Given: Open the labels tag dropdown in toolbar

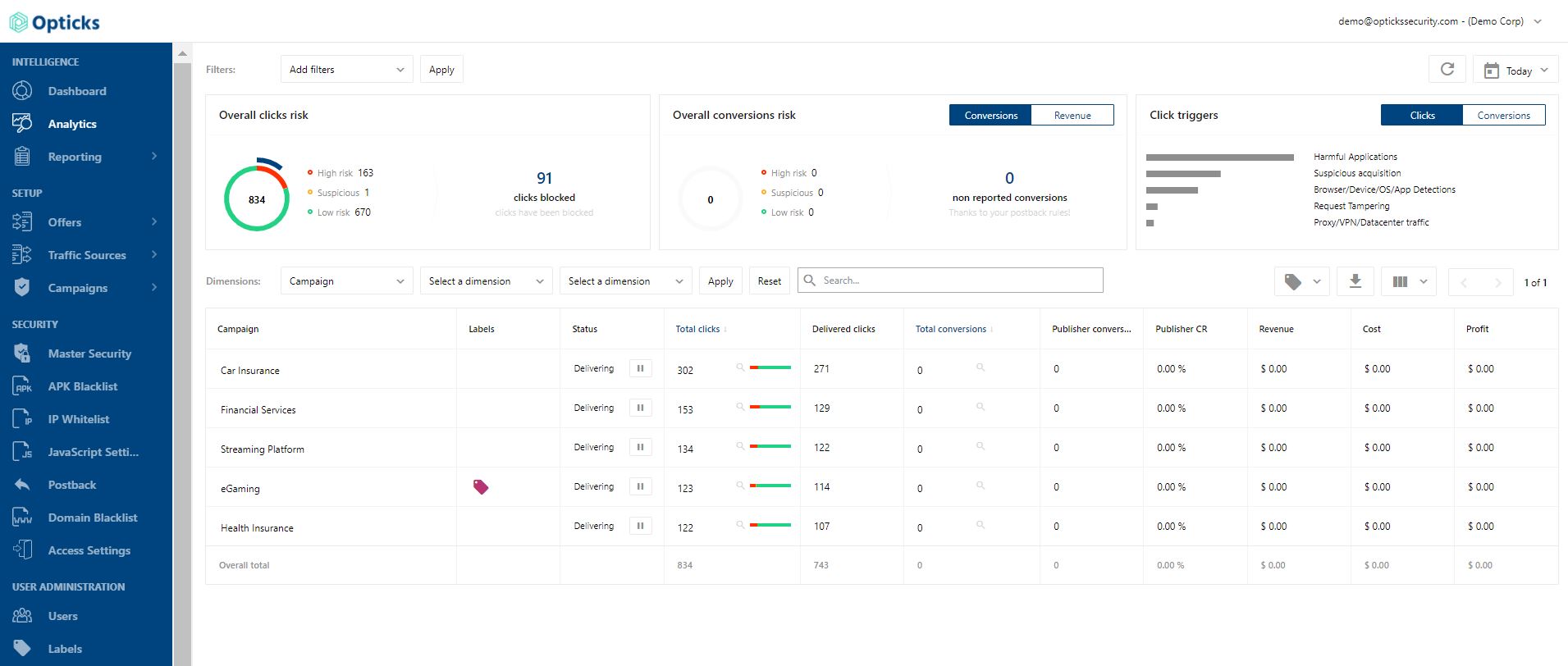Looking at the screenshot, I should click(1301, 281).
